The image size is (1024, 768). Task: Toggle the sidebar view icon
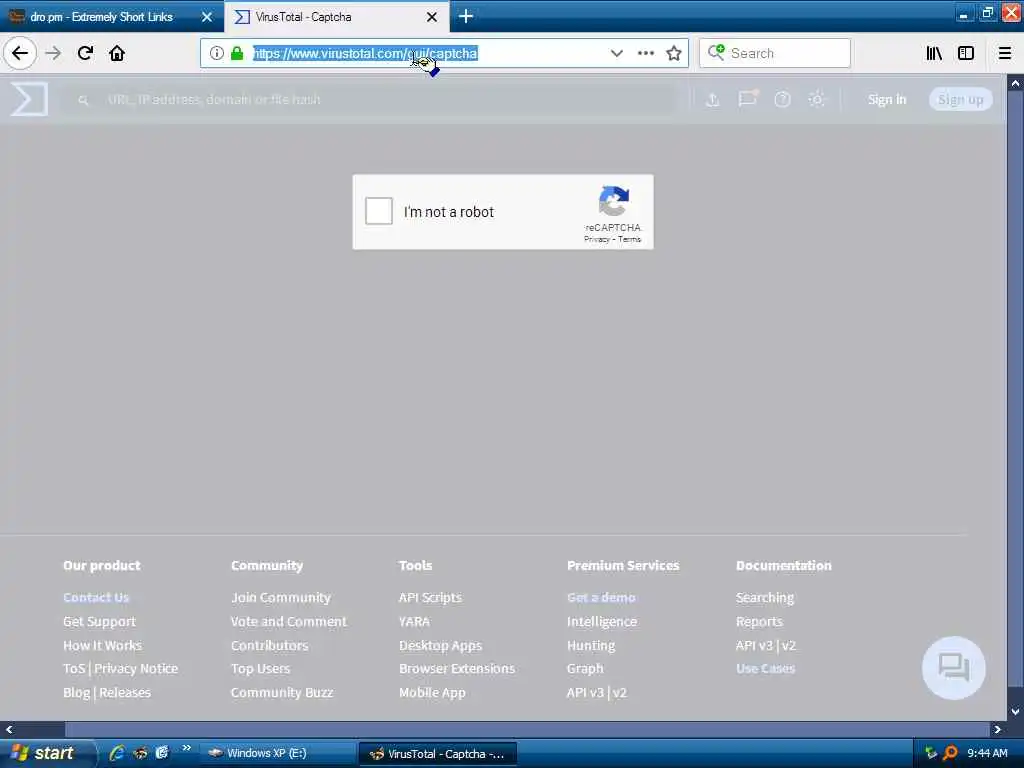coord(966,53)
